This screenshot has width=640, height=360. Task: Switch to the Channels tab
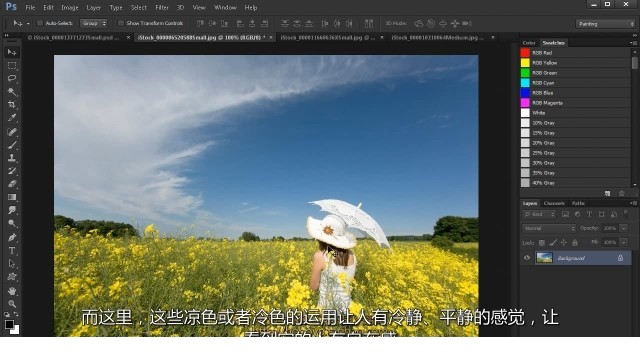pyautogui.click(x=554, y=203)
